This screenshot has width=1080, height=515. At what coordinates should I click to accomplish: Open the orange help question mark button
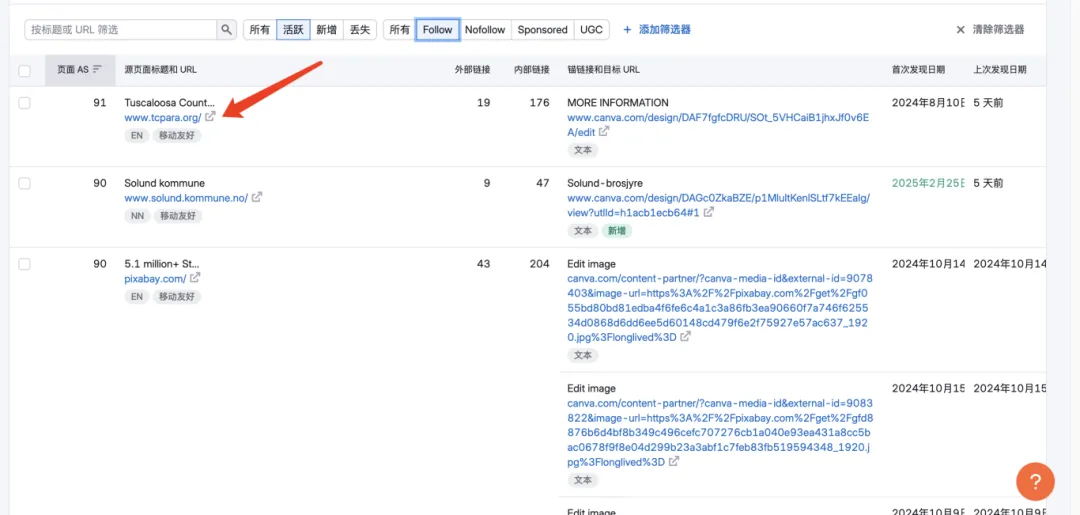tap(1035, 481)
